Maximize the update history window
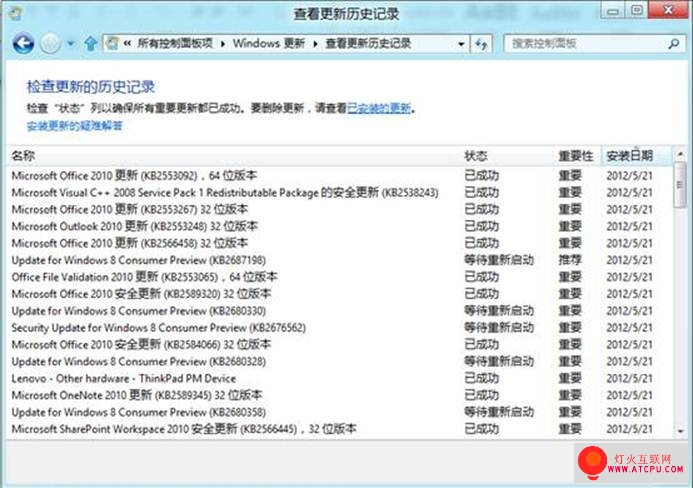The width and height of the screenshot is (693, 488). 636,11
